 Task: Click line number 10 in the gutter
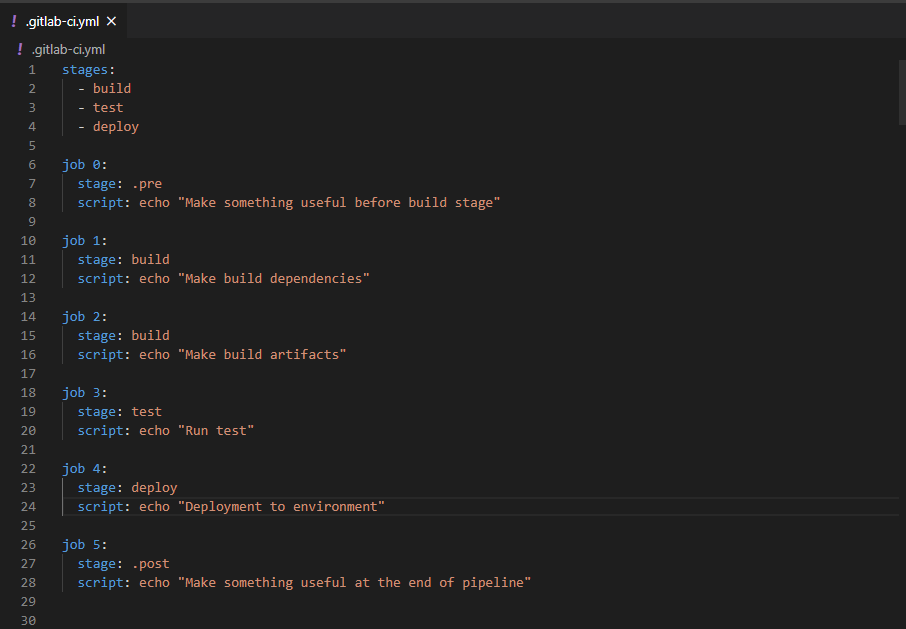28,240
